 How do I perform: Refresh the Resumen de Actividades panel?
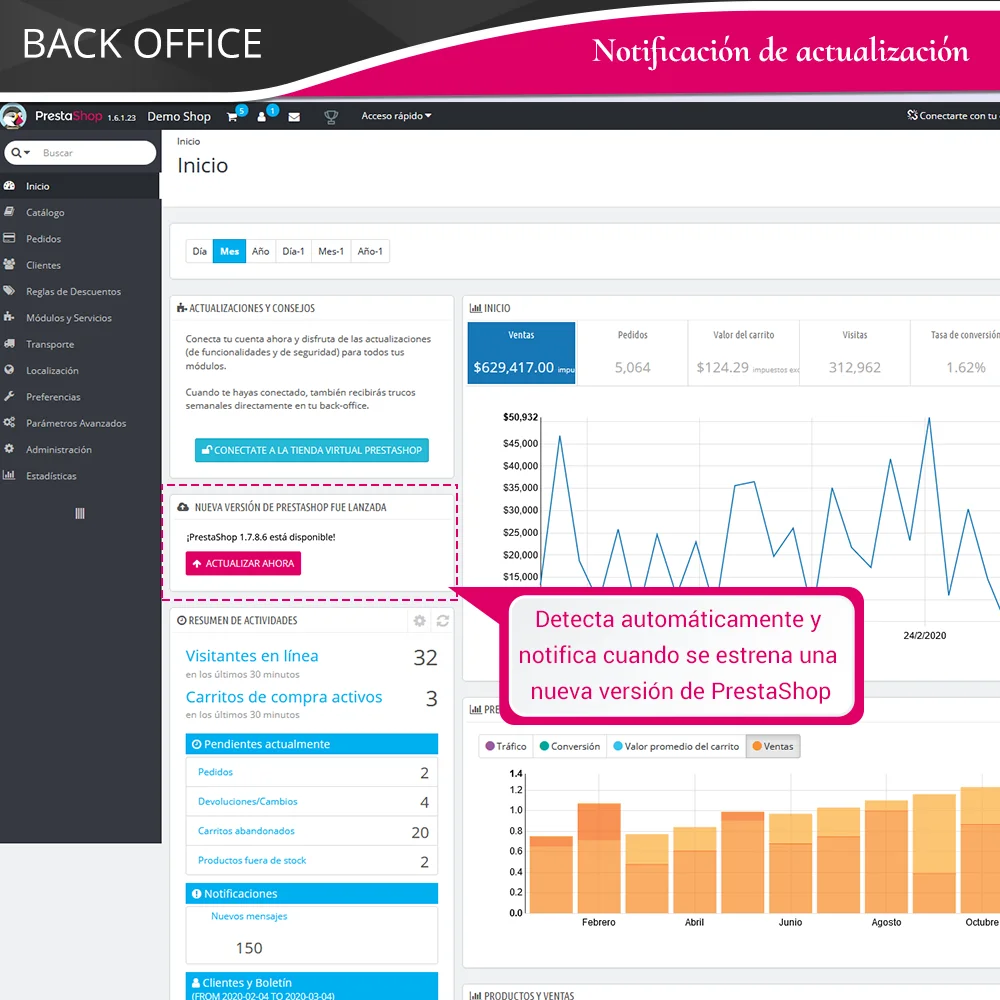coord(442,621)
